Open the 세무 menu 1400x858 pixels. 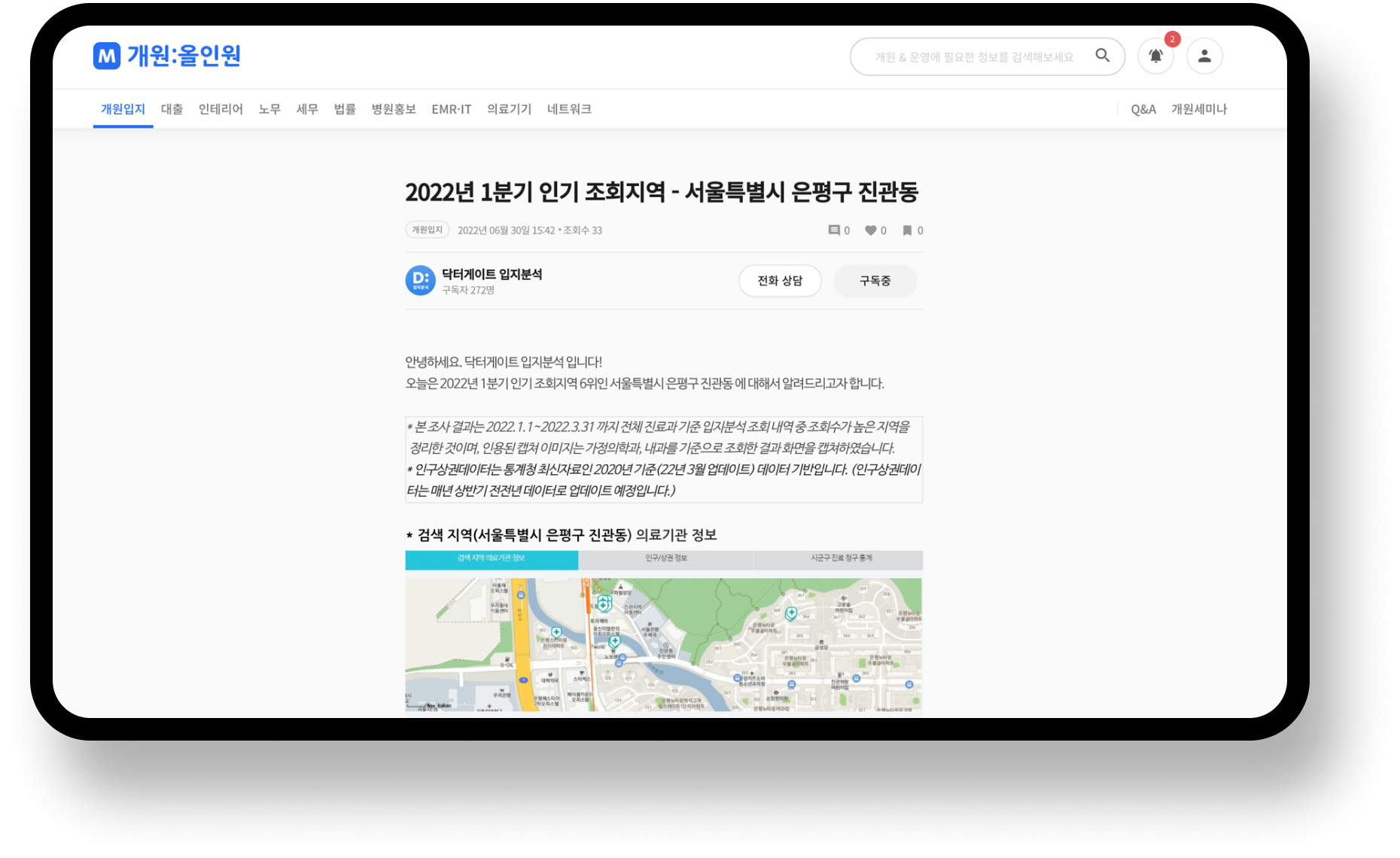click(307, 109)
